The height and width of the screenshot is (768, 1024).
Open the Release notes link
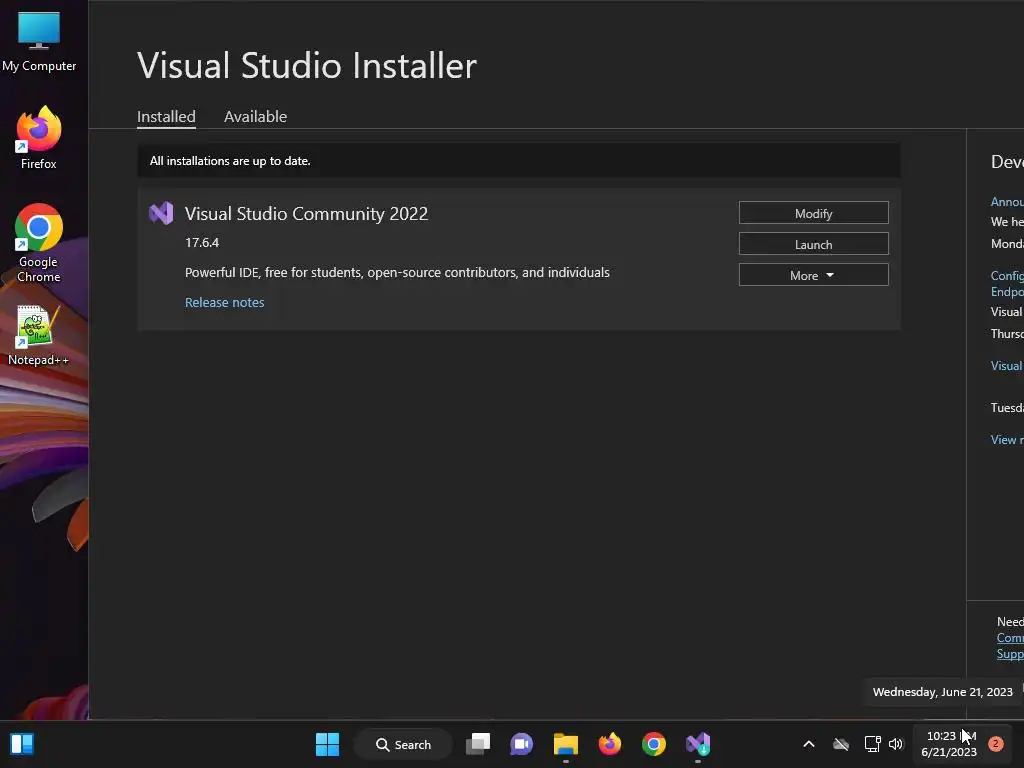(225, 302)
